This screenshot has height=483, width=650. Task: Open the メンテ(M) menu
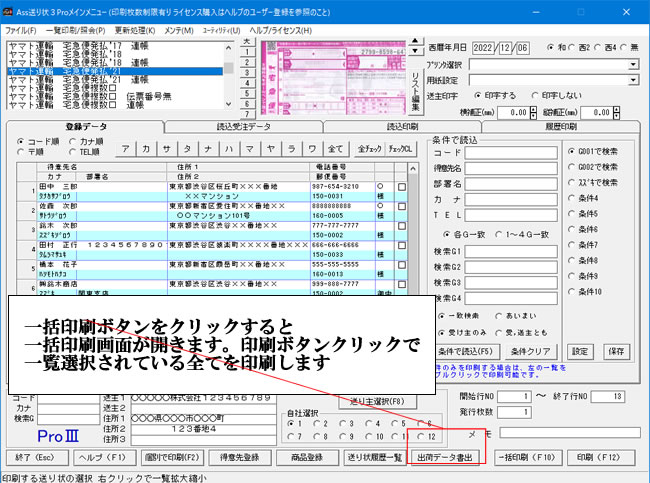[179, 31]
